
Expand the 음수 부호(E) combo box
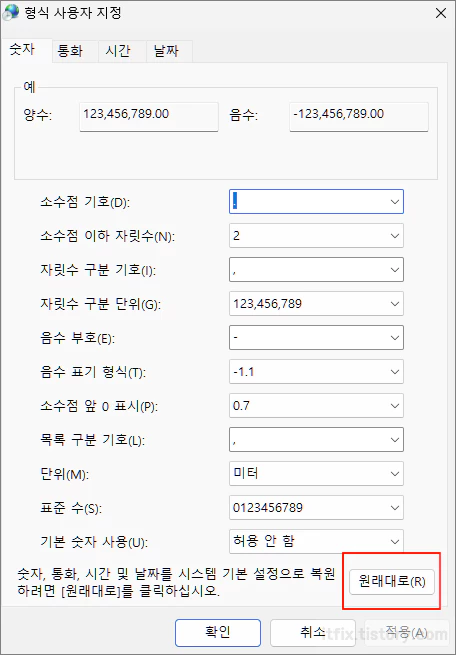coord(316,338)
